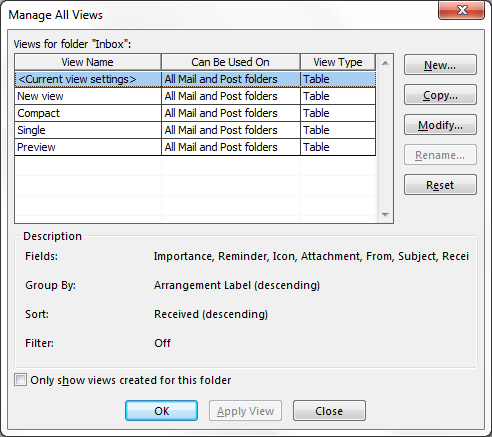Screen dimensions: 492x437
Task: Click the View Name column header
Action: [x=88, y=62]
